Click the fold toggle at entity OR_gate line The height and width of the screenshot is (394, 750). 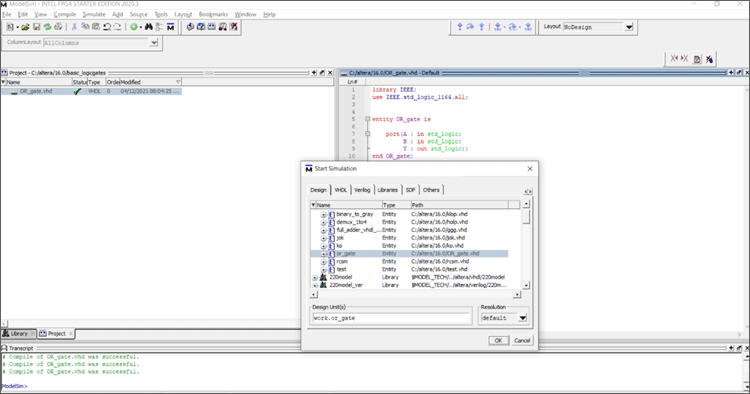click(367, 119)
